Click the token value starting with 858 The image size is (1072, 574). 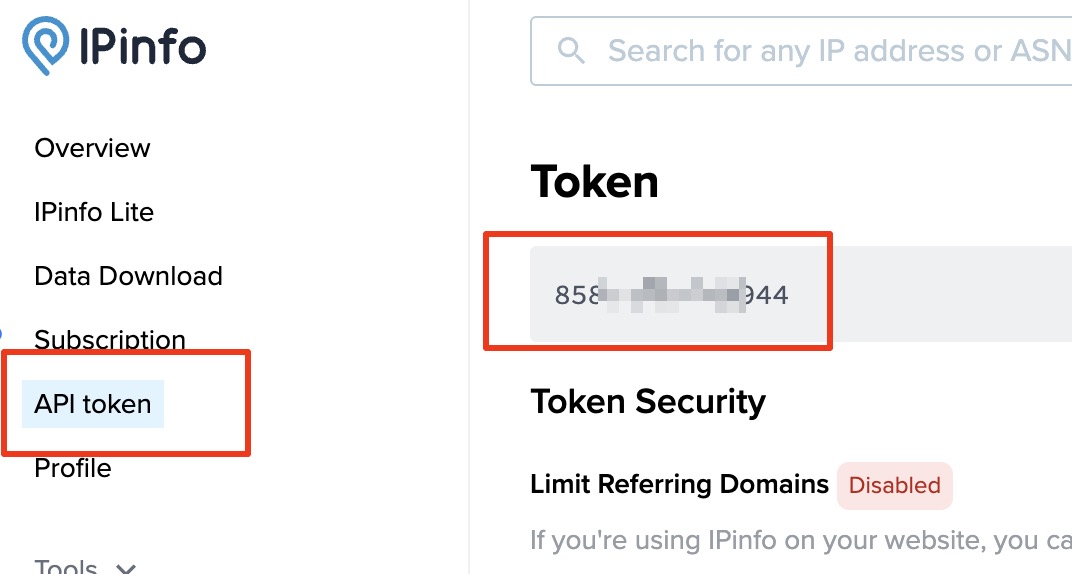point(671,295)
